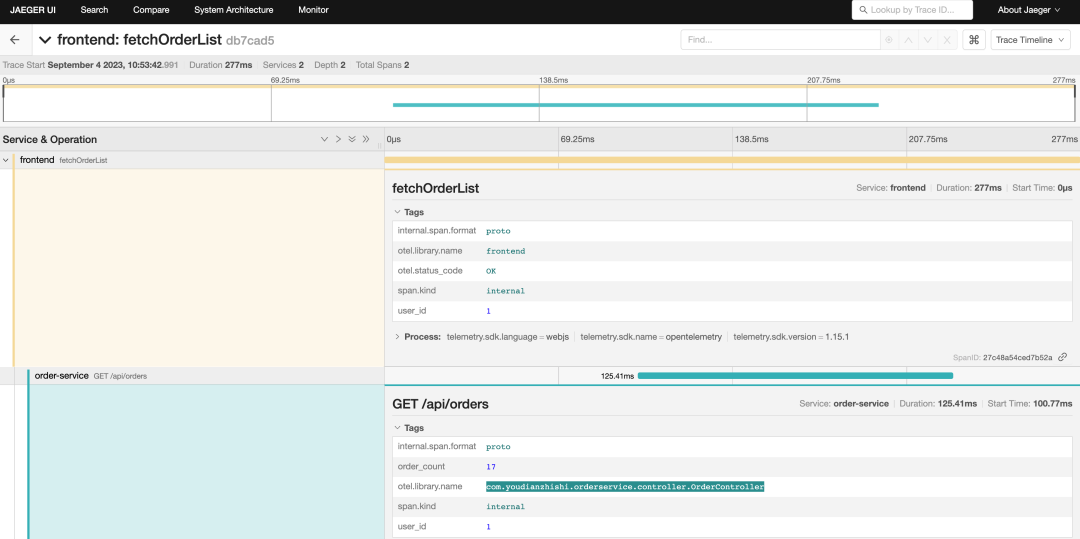Go to previous search result up arrow
Image resolution: width=1080 pixels, height=539 pixels.
[x=908, y=40]
